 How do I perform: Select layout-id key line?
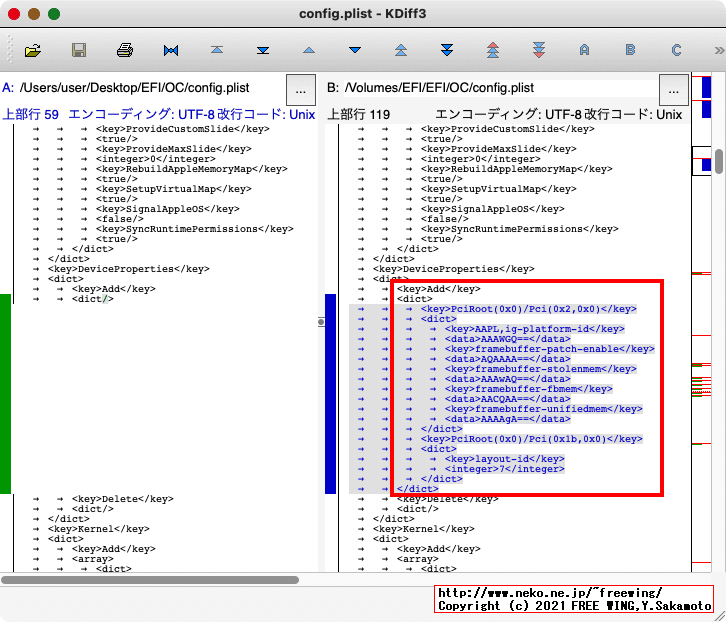(505, 459)
